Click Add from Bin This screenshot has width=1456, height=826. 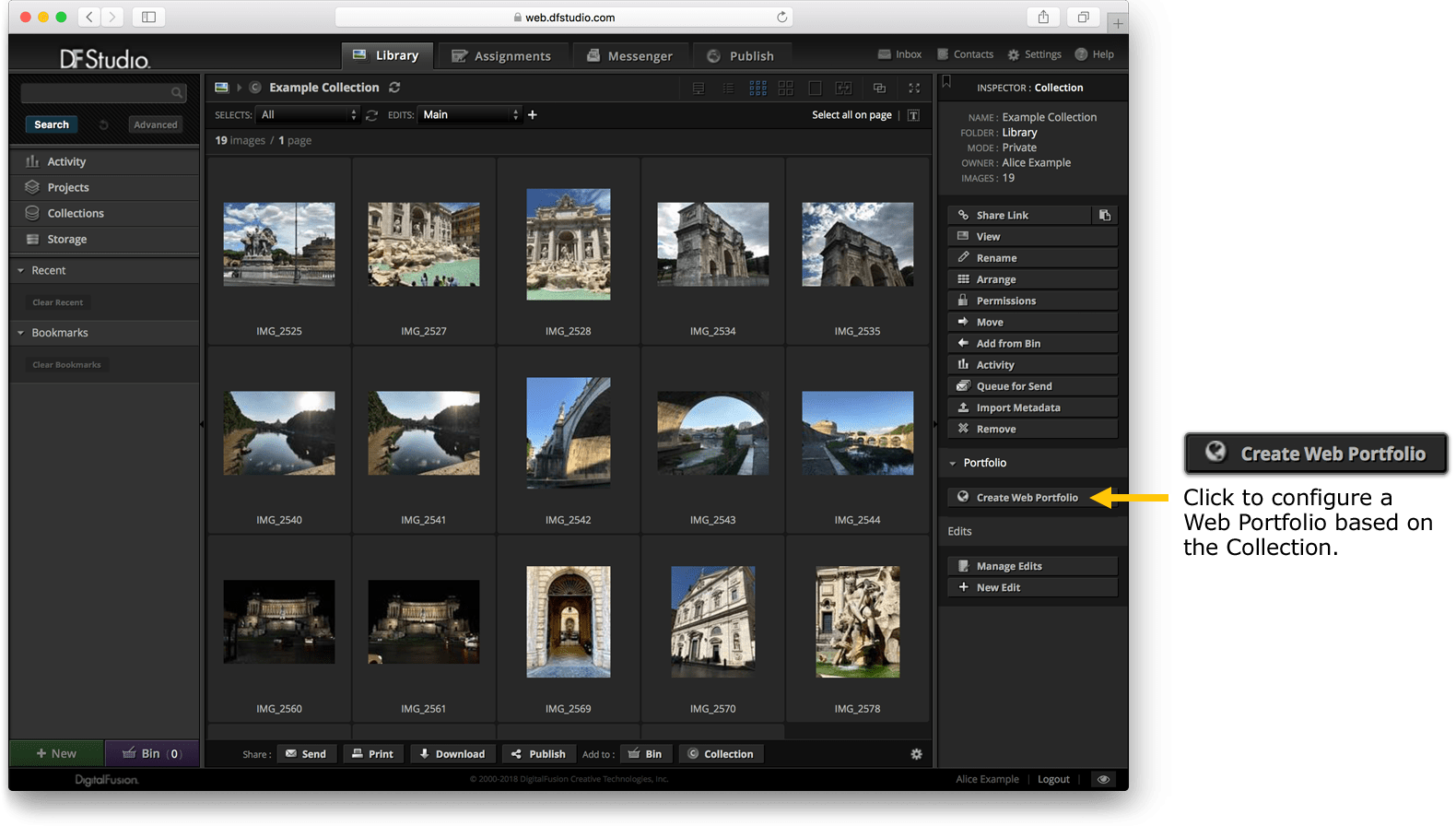pyautogui.click(x=1032, y=344)
